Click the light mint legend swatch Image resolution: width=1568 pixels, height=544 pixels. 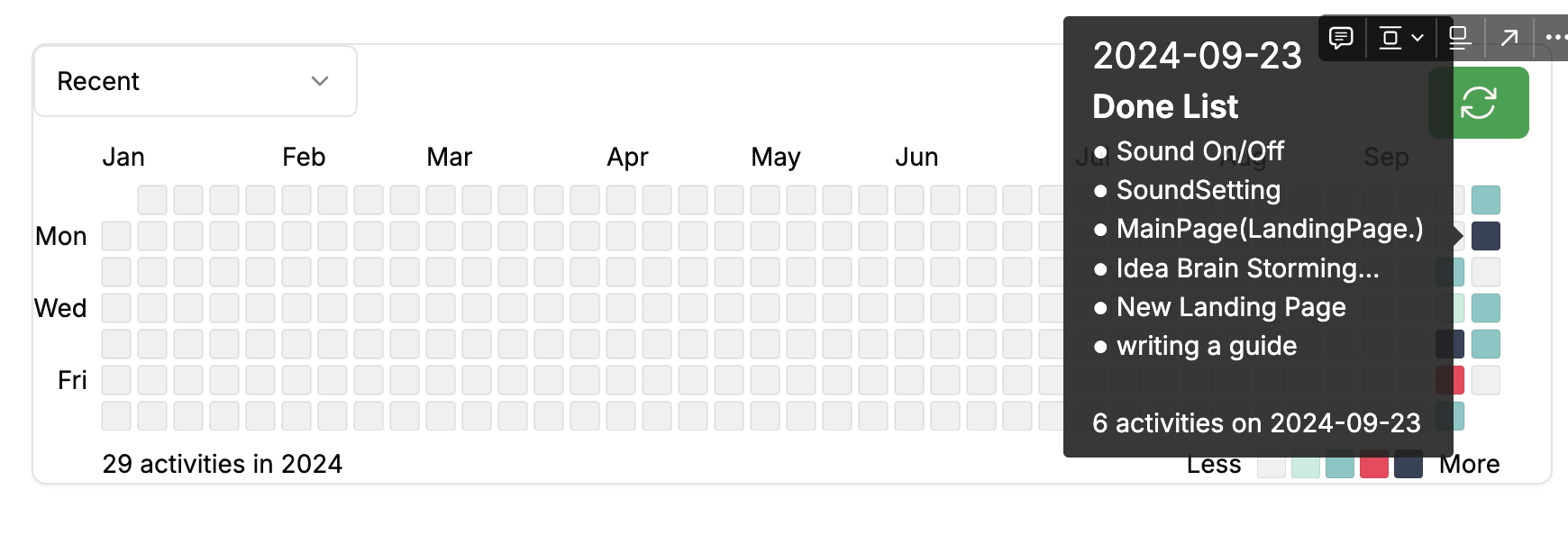[x=1306, y=465]
